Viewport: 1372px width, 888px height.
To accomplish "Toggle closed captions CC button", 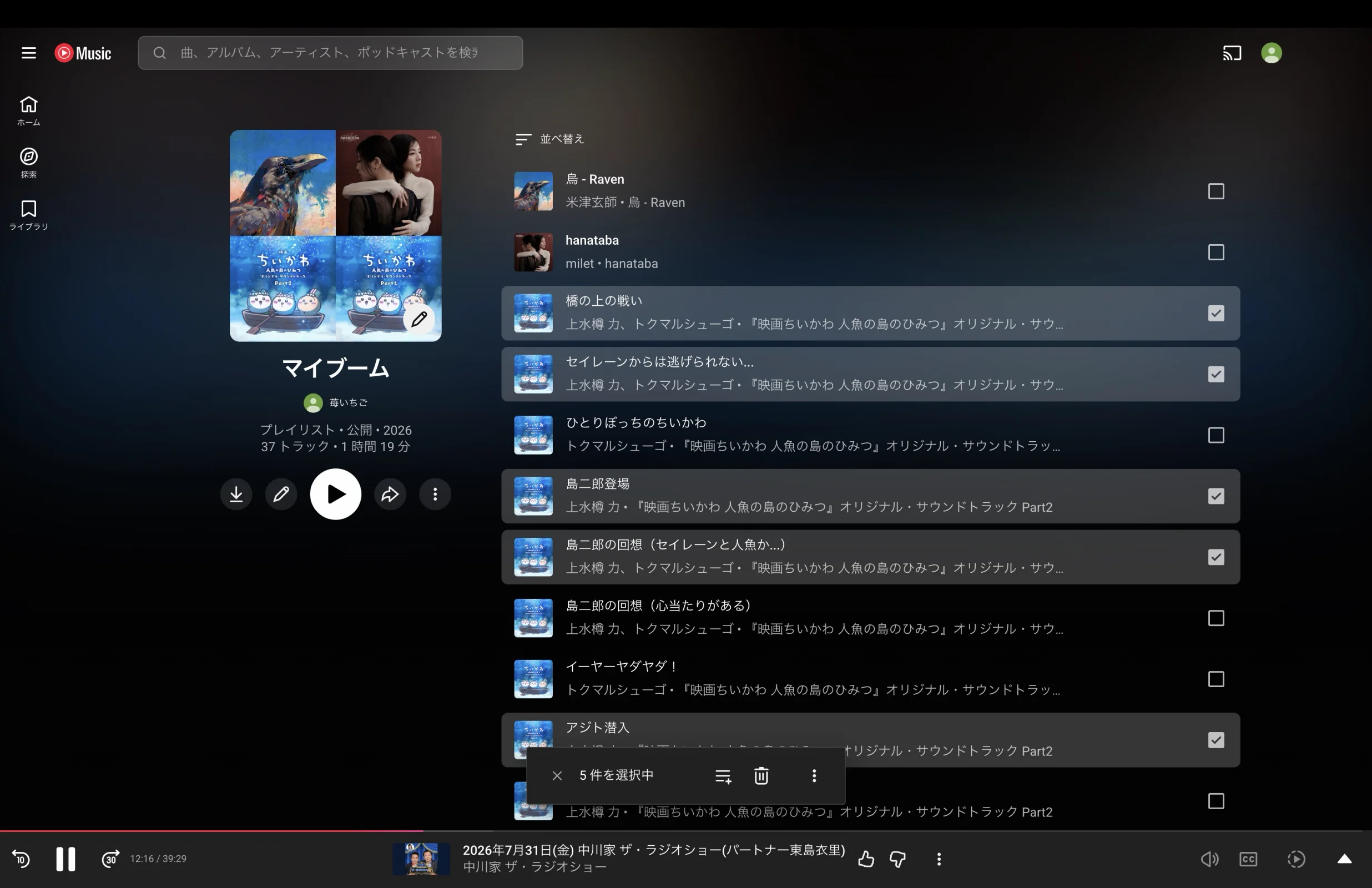I will pyautogui.click(x=1248, y=860).
